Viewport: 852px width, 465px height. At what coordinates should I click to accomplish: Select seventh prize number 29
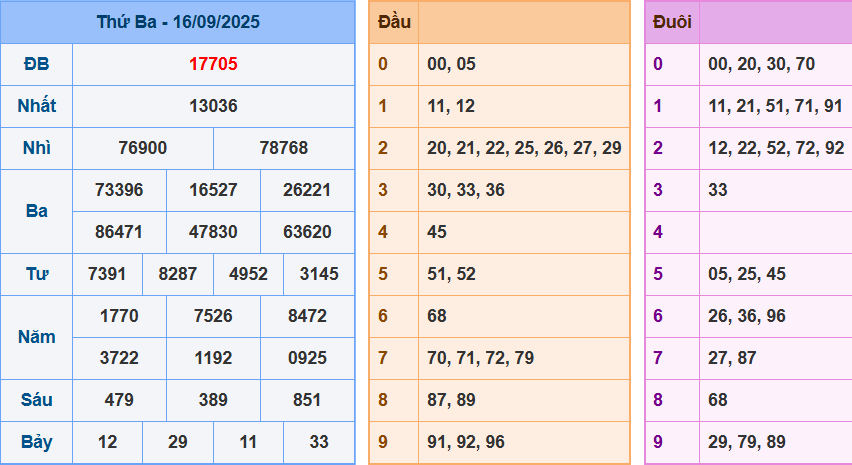point(178,442)
